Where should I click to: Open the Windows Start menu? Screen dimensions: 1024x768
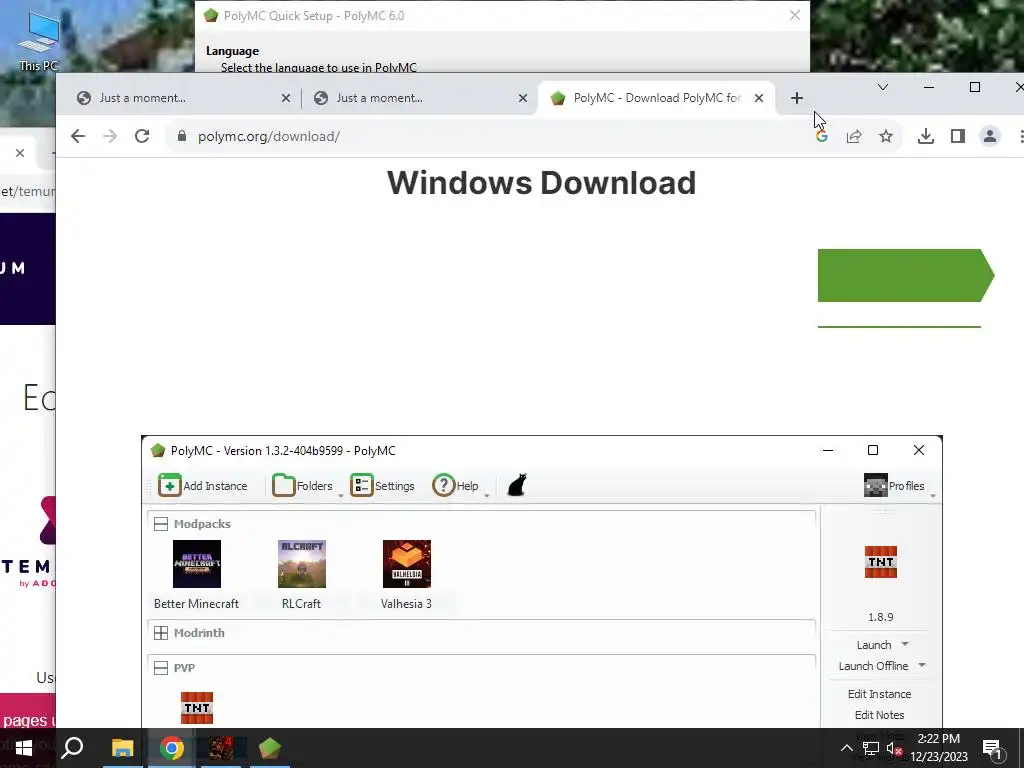pos(24,748)
